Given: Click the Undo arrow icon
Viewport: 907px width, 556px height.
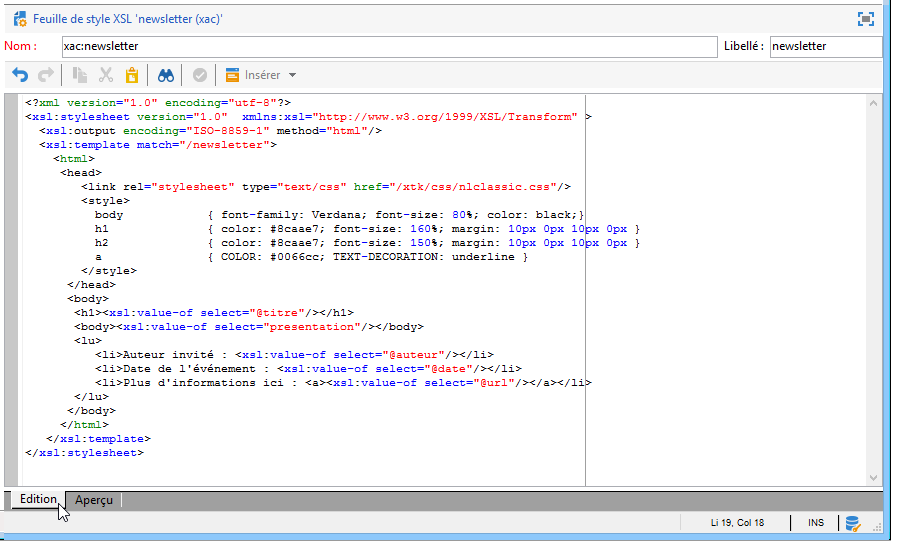Looking at the screenshot, I should pyautogui.click(x=20, y=75).
